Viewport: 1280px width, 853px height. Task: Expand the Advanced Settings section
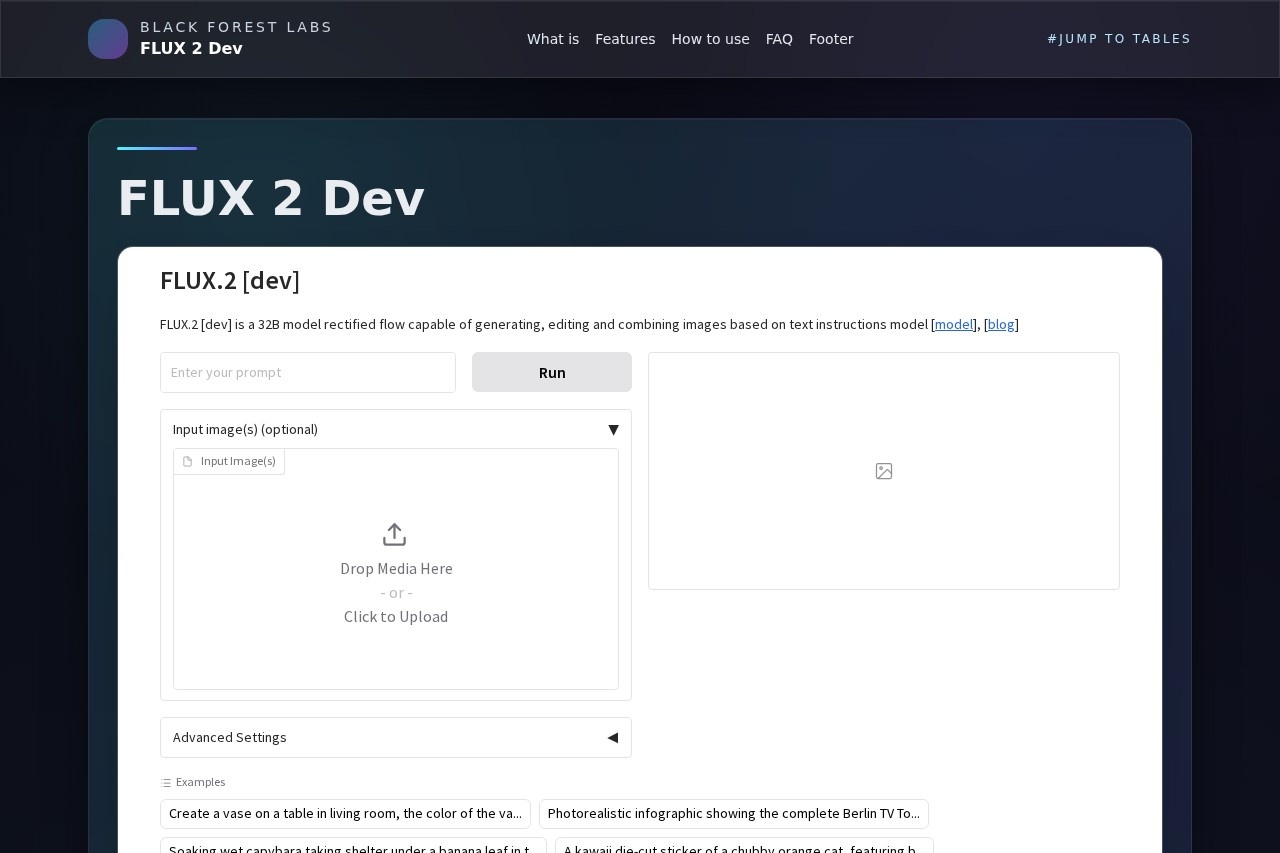tap(612, 737)
